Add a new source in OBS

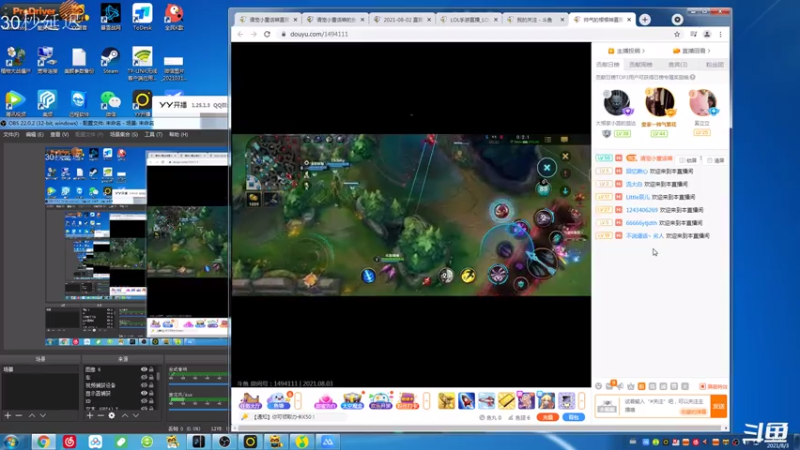click(90, 416)
